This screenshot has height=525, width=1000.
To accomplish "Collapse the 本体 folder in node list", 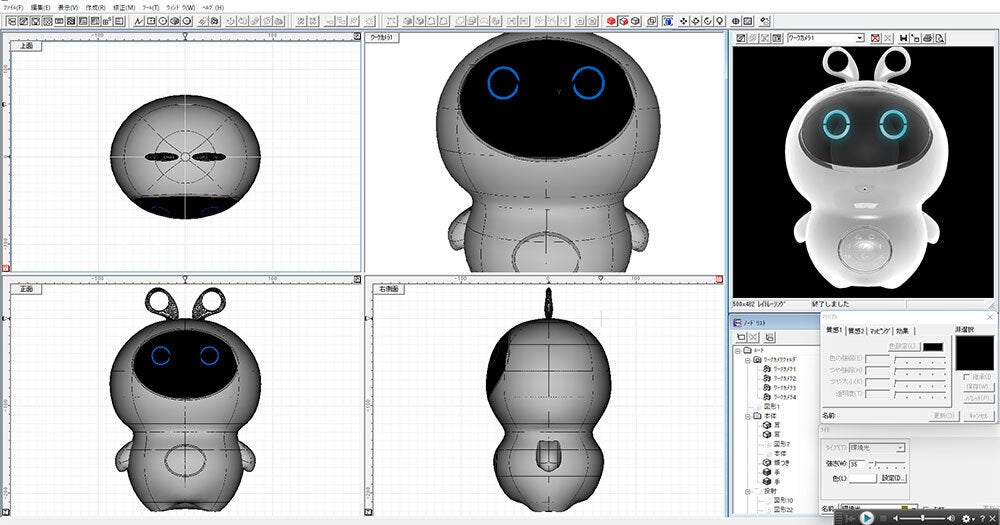I will [746, 415].
